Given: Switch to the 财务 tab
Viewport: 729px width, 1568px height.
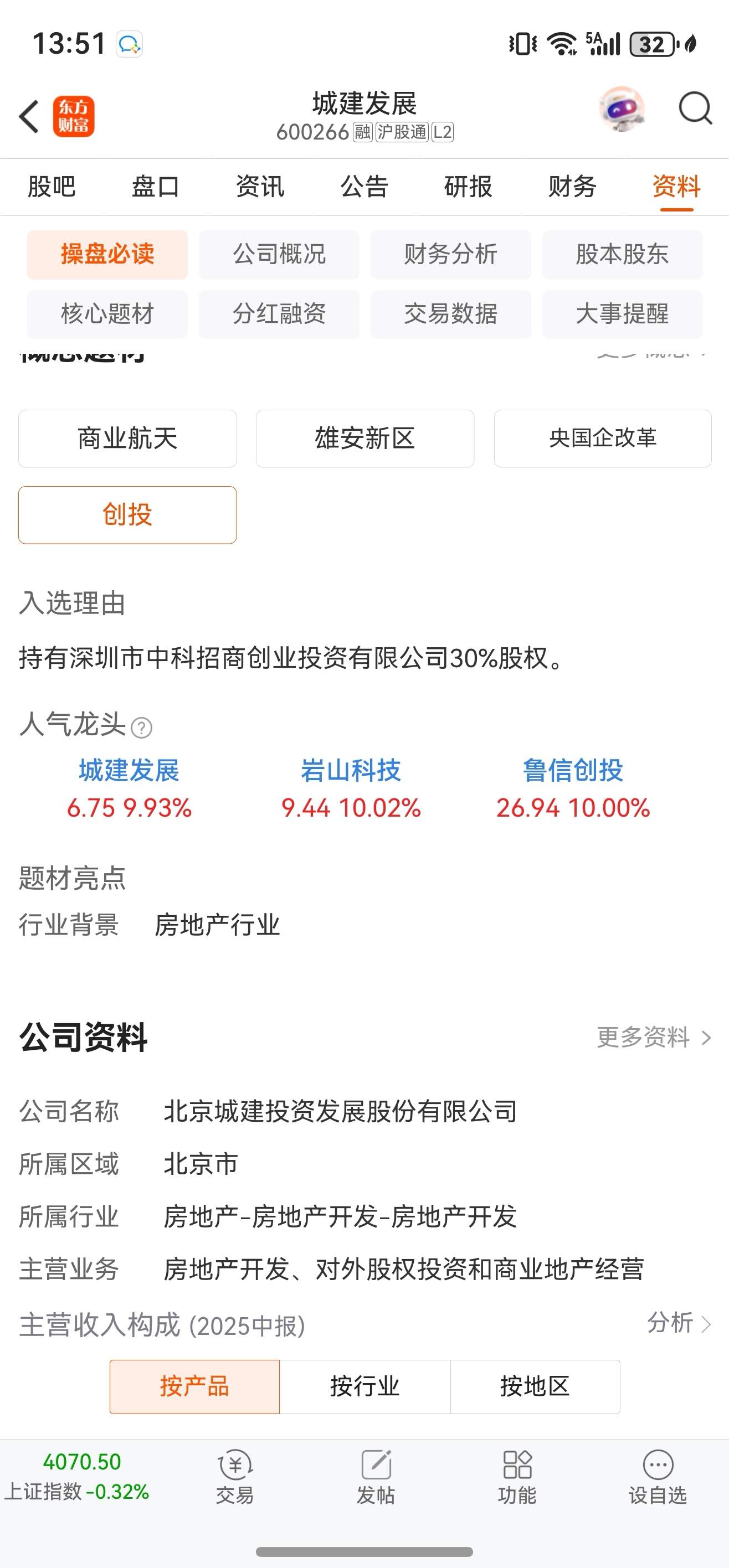Looking at the screenshot, I should tap(572, 186).
